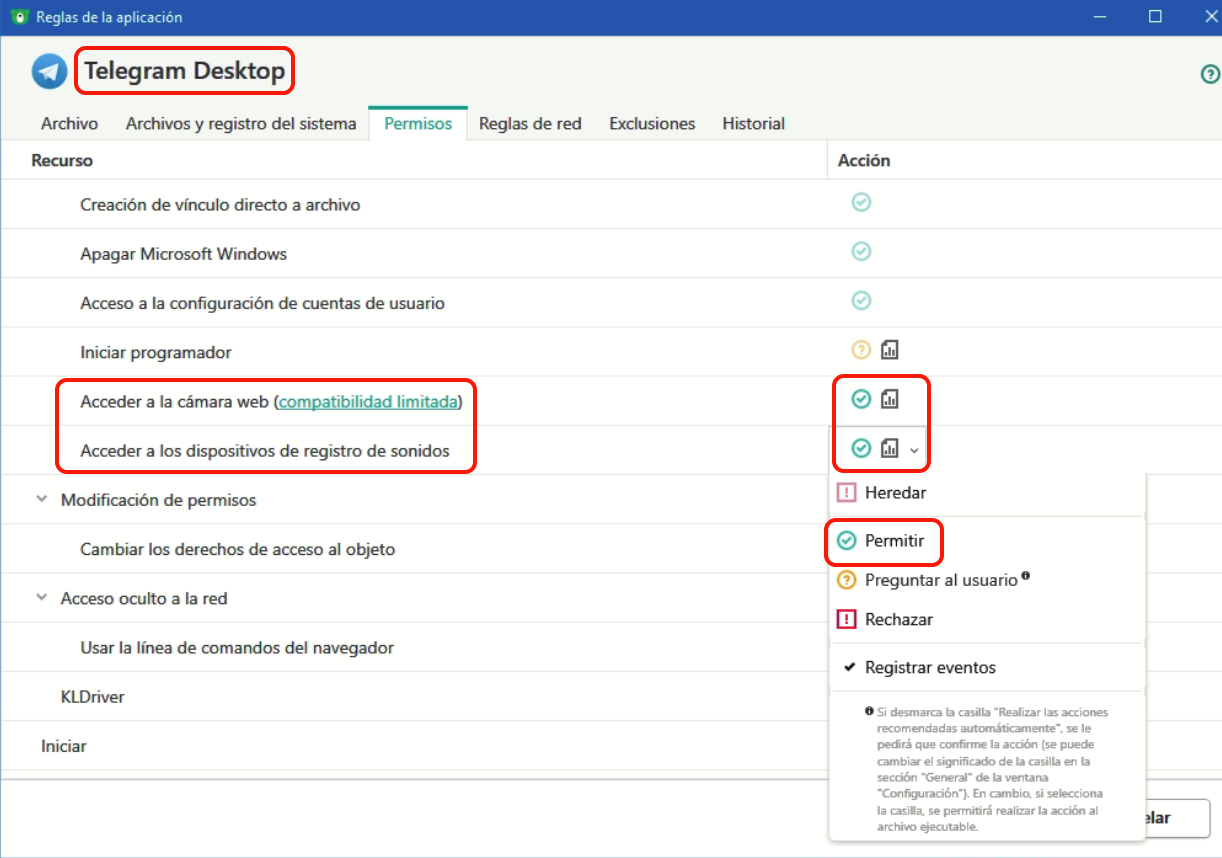
Task: Minimize the Reglas de la aplicación window
Action: click(x=1100, y=17)
